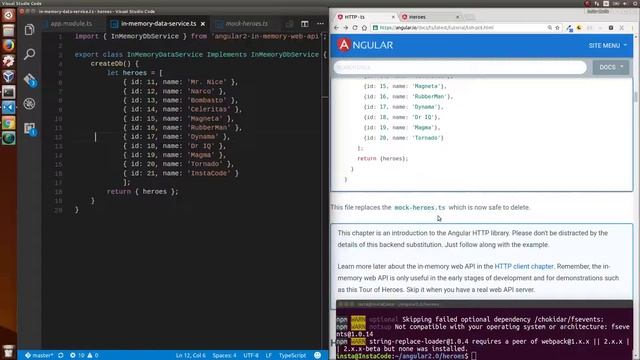Go to line via Ln 12, Col 6

click(191, 356)
